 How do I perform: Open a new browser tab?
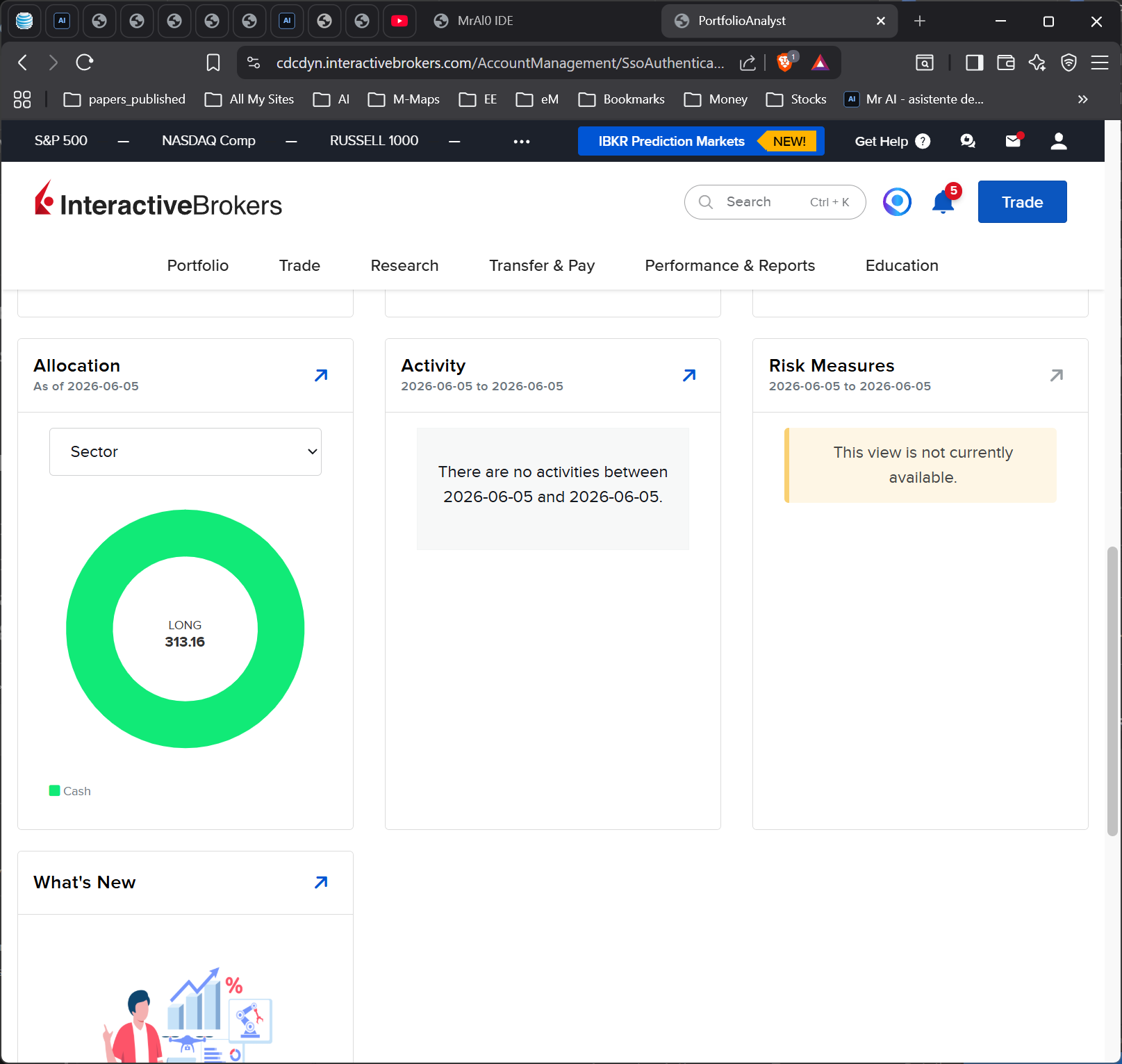point(920,21)
